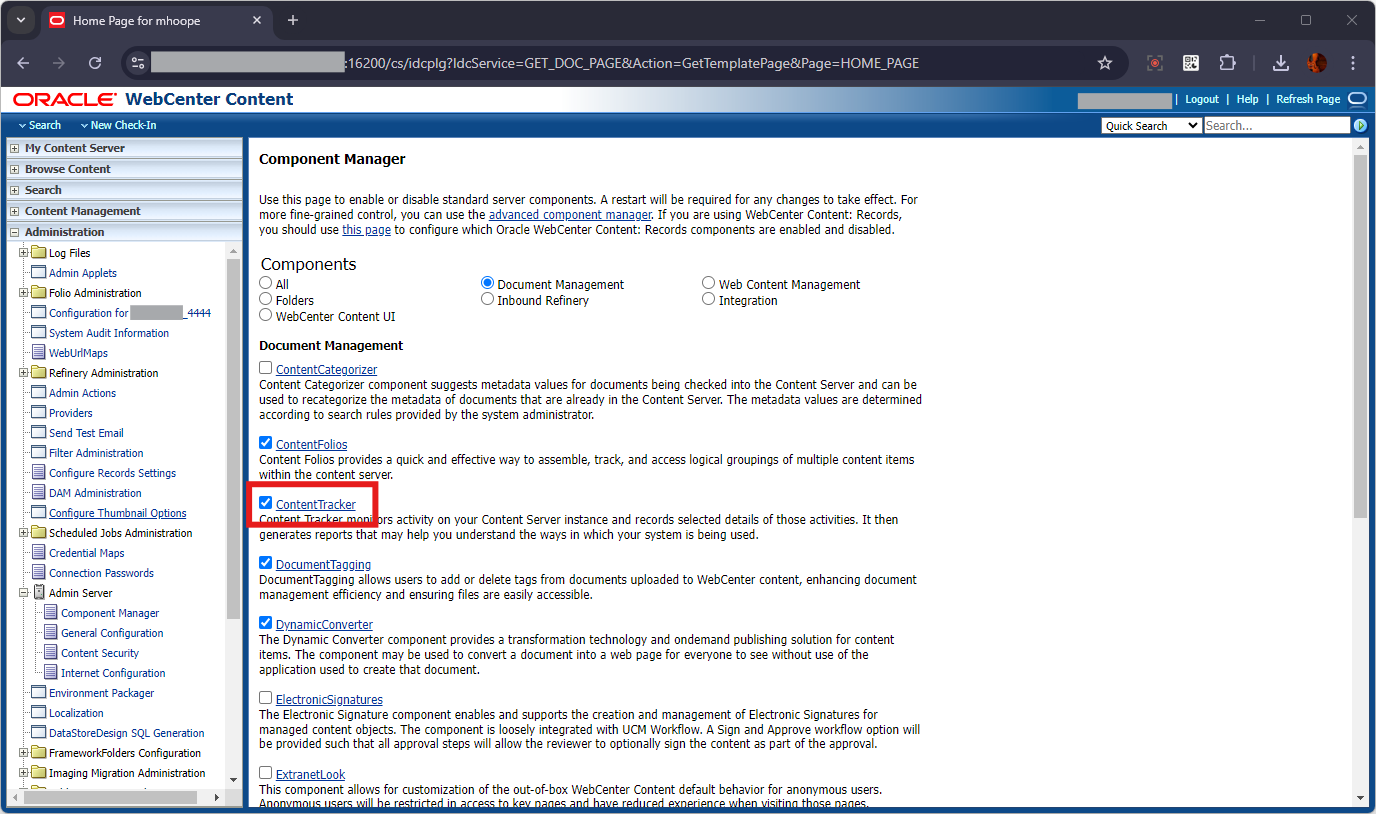Expand the Content Management section

[15, 211]
